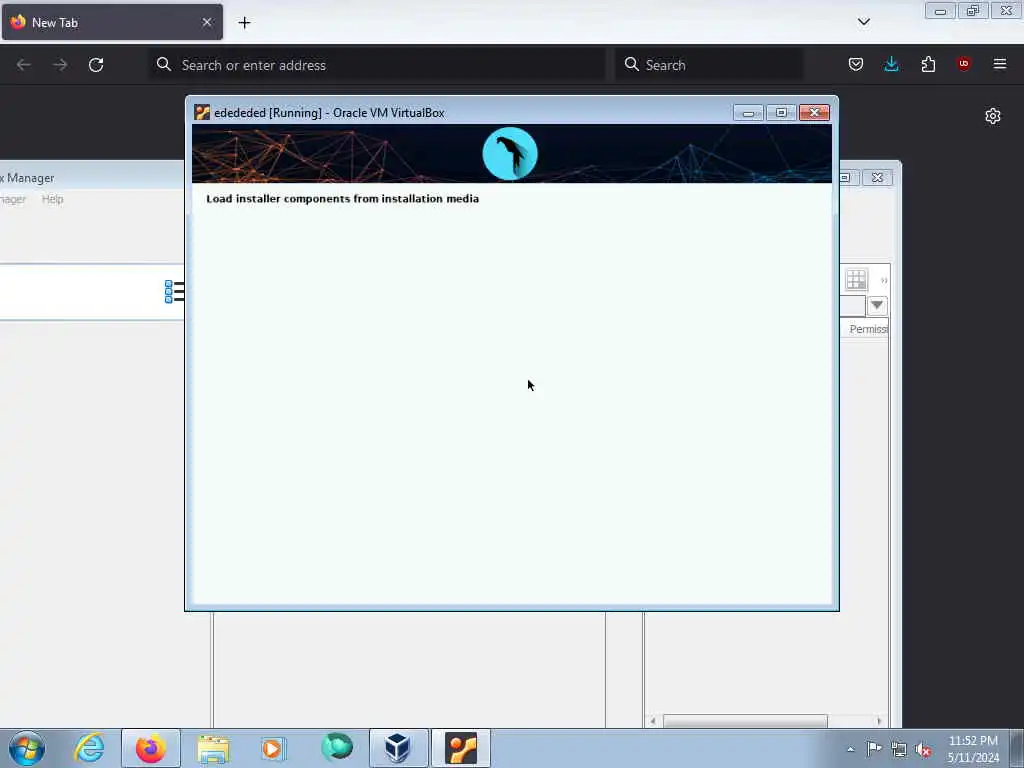Viewport: 1024px width, 768px height.
Task: Open the Firefox application hamburger menu
Action: pos(999,64)
